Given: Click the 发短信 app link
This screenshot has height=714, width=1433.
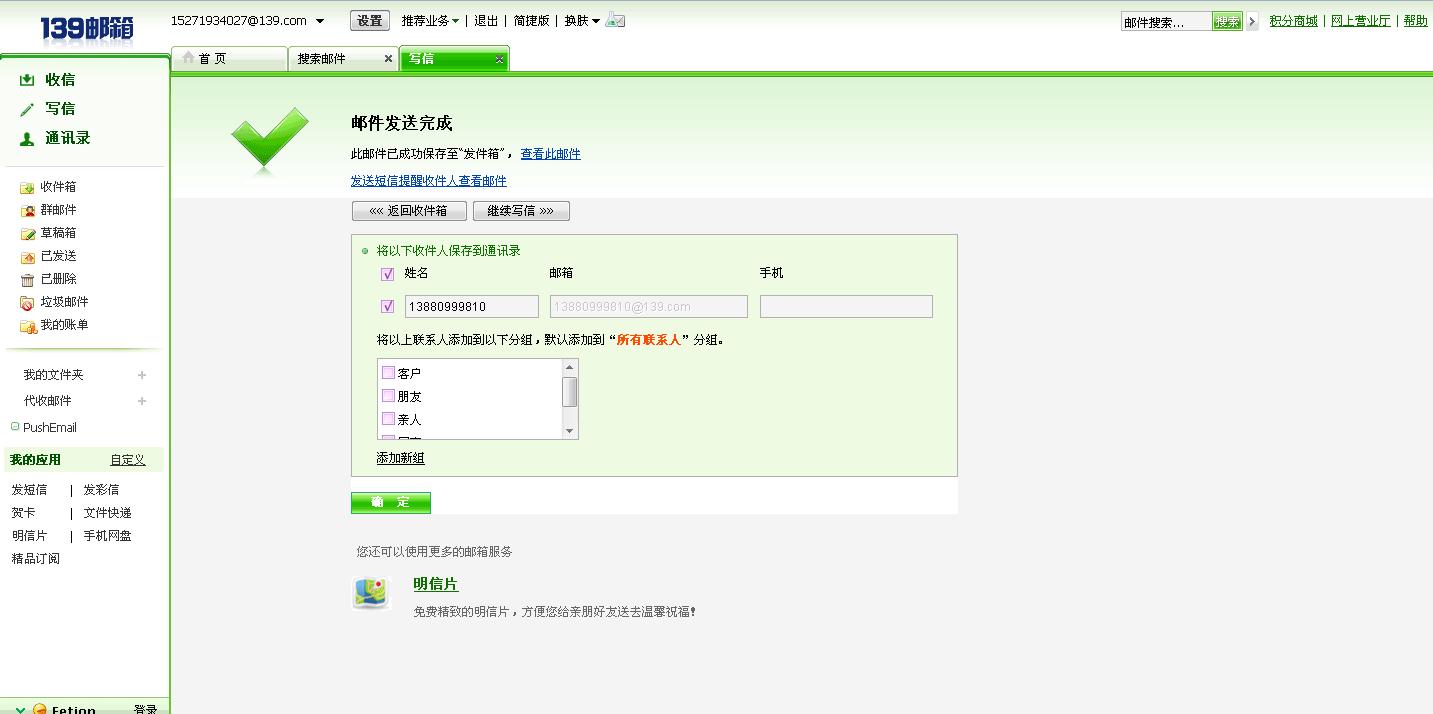Looking at the screenshot, I should [30, 490].
